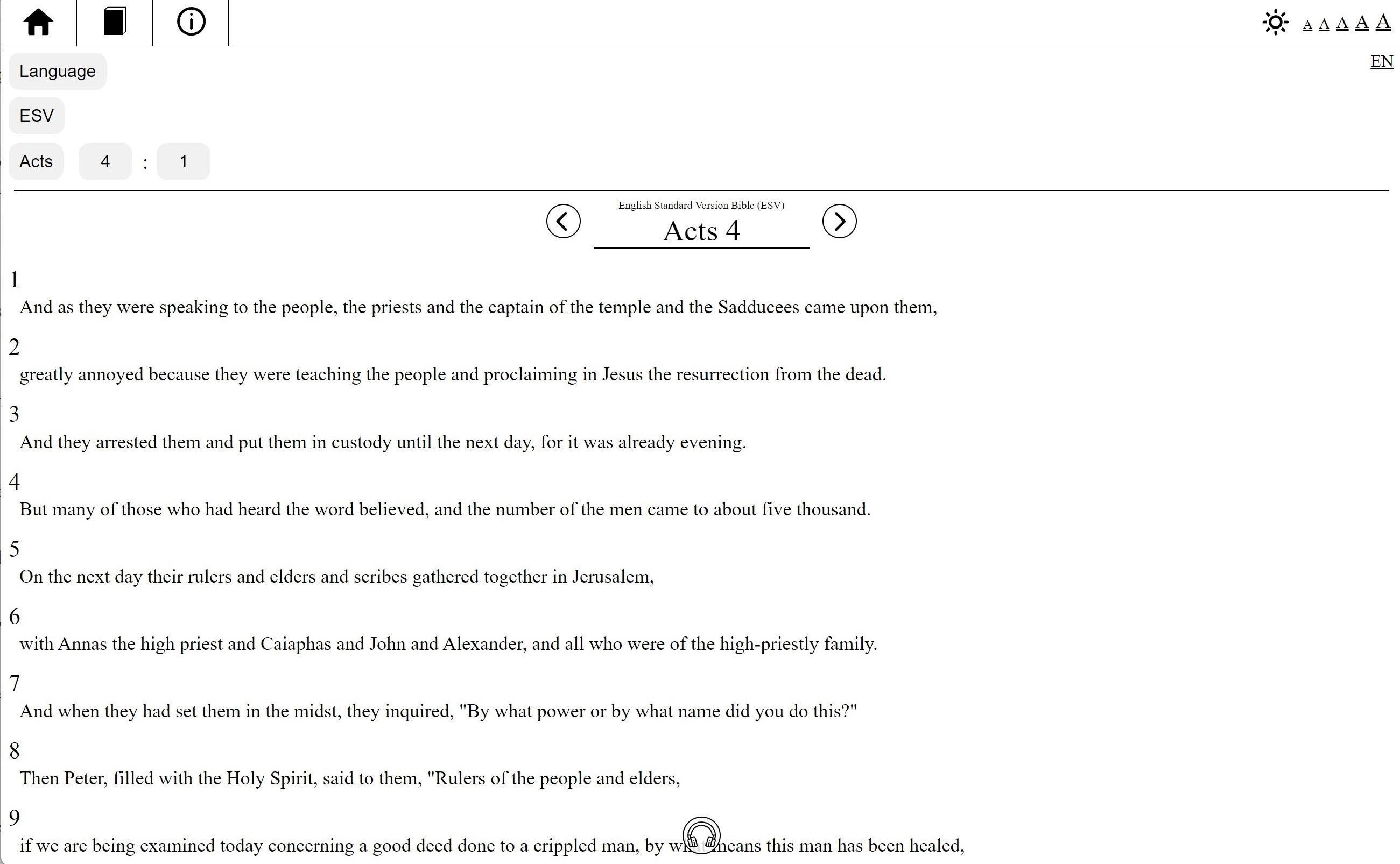The width and height of the screenshot is (1400, 864).
Task: Expand the verse number 1 dropdown
Action: click(183, 161)
